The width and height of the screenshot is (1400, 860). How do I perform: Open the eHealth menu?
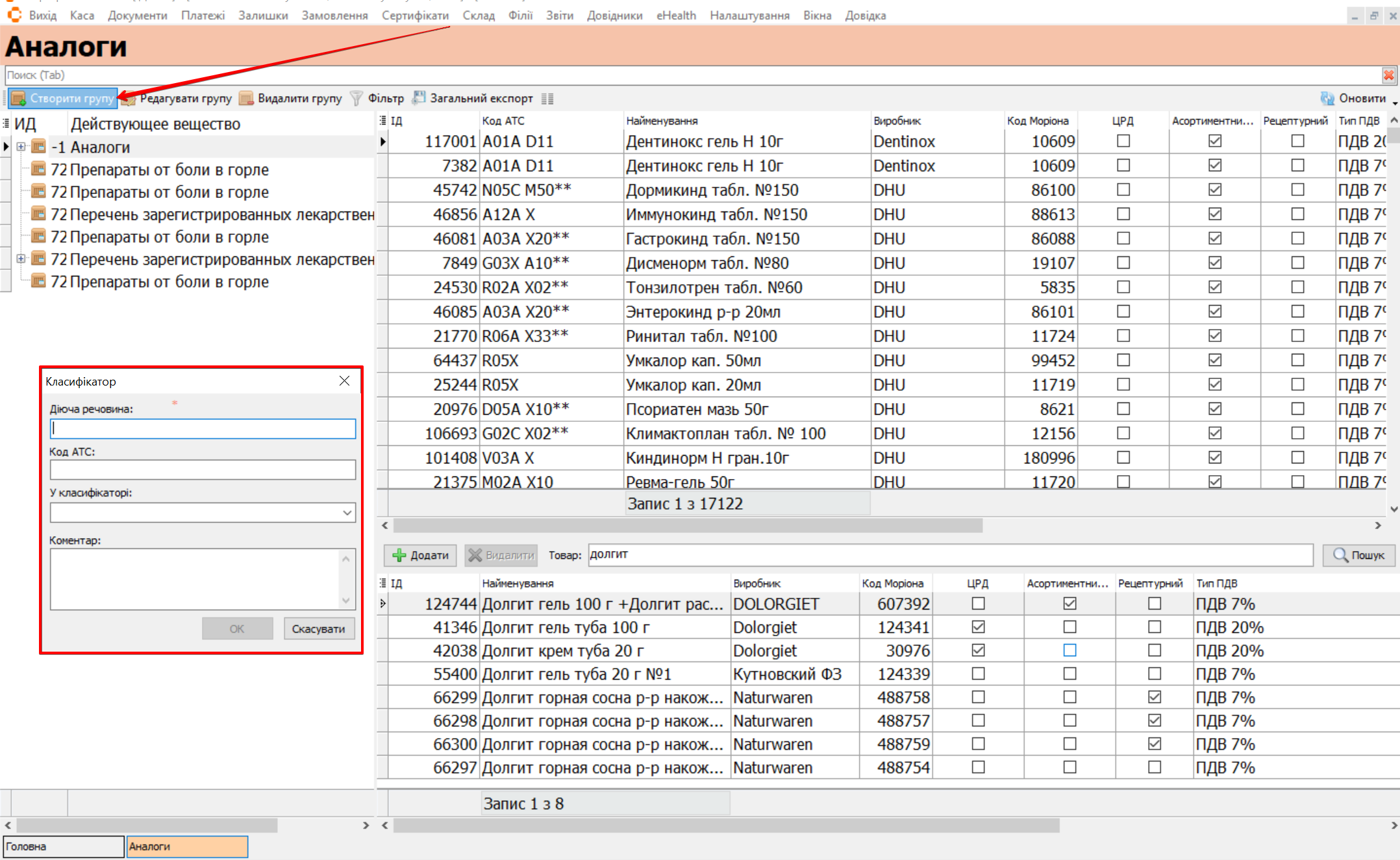pyautogui.click(x=675, y=16)
